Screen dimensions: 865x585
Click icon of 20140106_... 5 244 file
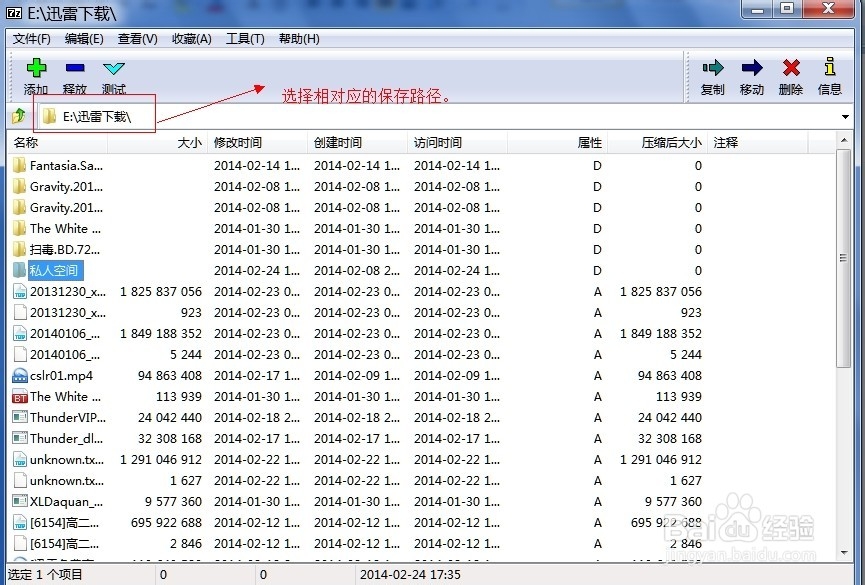click(20, 354)
